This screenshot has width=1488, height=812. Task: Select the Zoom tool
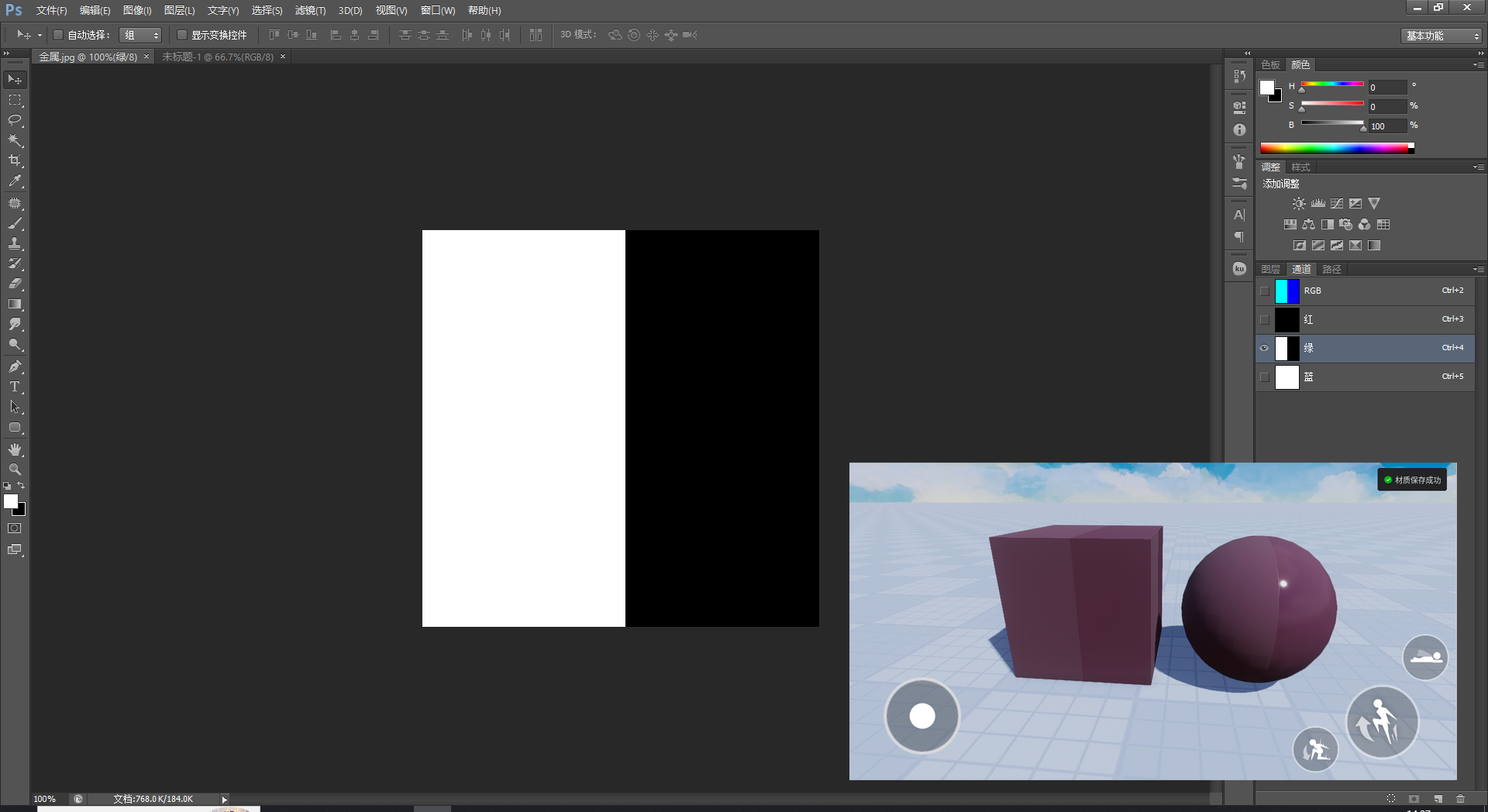15,470
